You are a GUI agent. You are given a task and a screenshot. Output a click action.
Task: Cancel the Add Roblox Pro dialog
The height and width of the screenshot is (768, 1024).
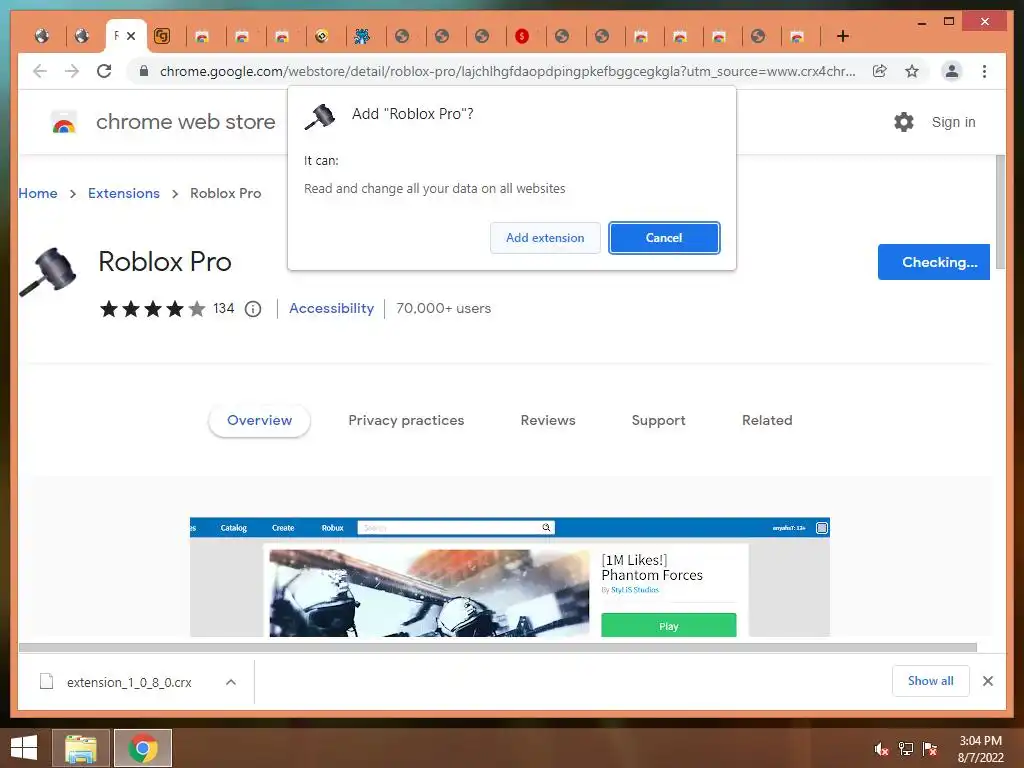664,238
